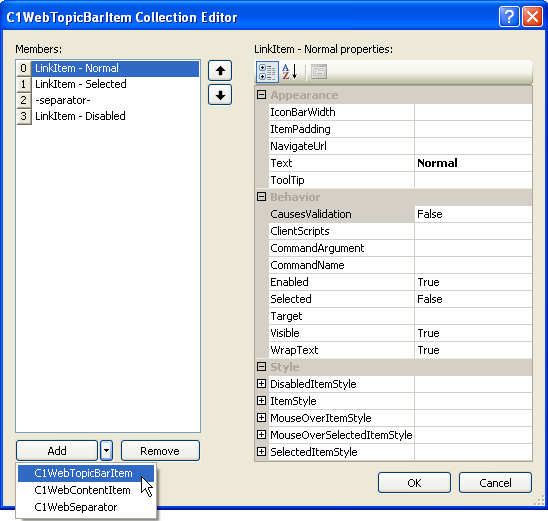Image resolution: width=548 pixels, height=521 pixels.
Task: Select the ClientScripts property row
Action: (401, 231)
